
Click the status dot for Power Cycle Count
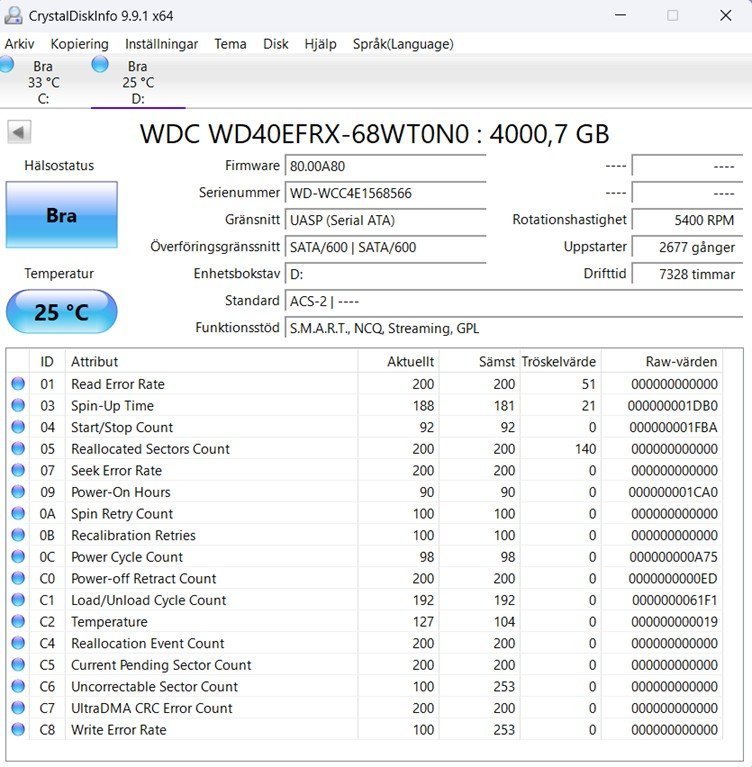(18, 556)
